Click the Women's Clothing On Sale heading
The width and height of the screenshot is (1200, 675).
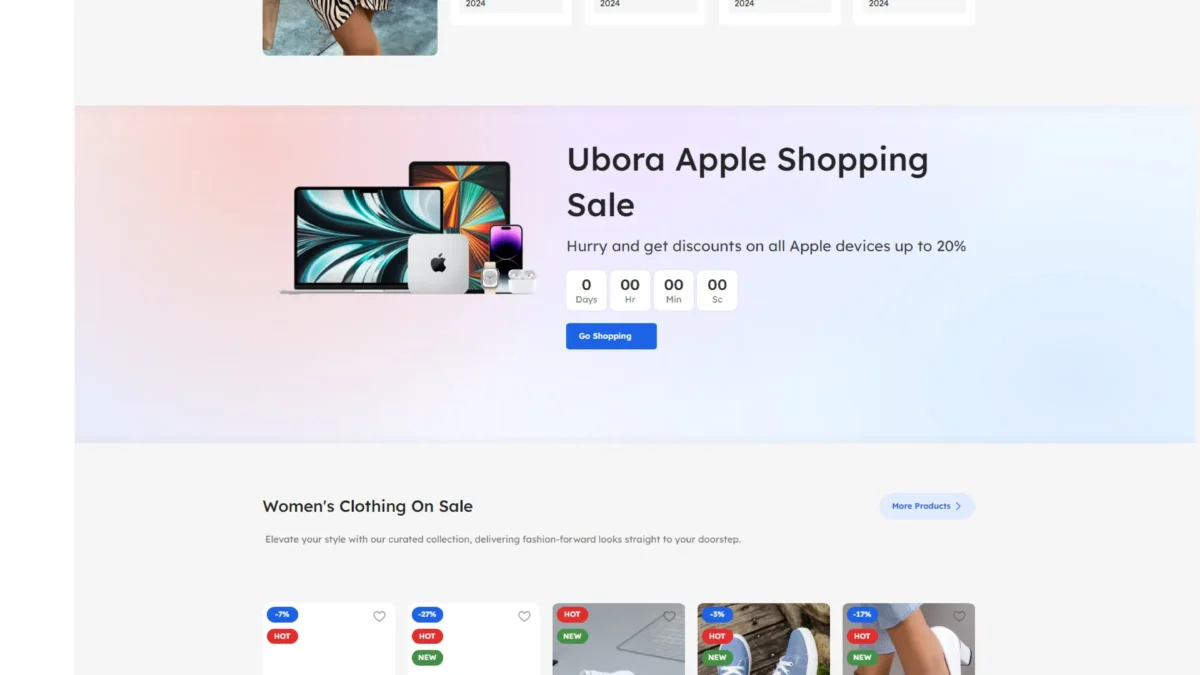coord(367,506)
